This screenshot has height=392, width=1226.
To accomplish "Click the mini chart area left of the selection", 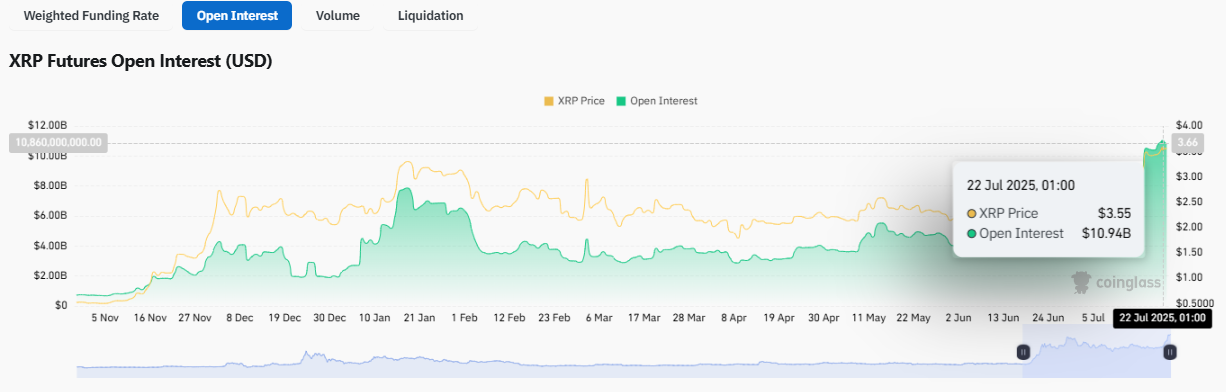I will (550, 365).
